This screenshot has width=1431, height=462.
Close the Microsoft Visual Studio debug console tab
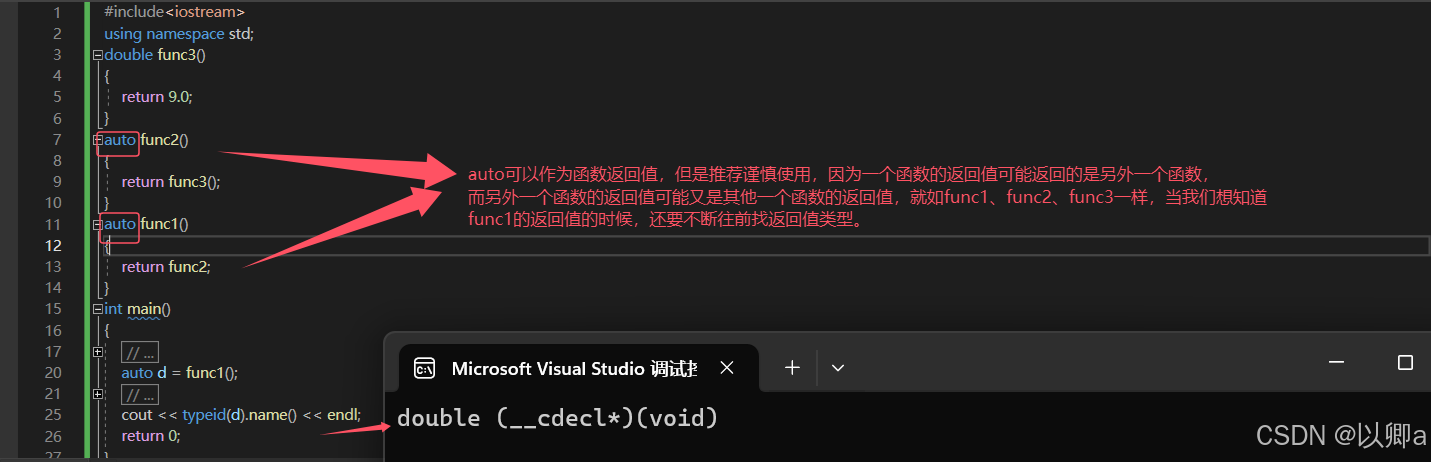pyautogui.click(x=727, y=368)
